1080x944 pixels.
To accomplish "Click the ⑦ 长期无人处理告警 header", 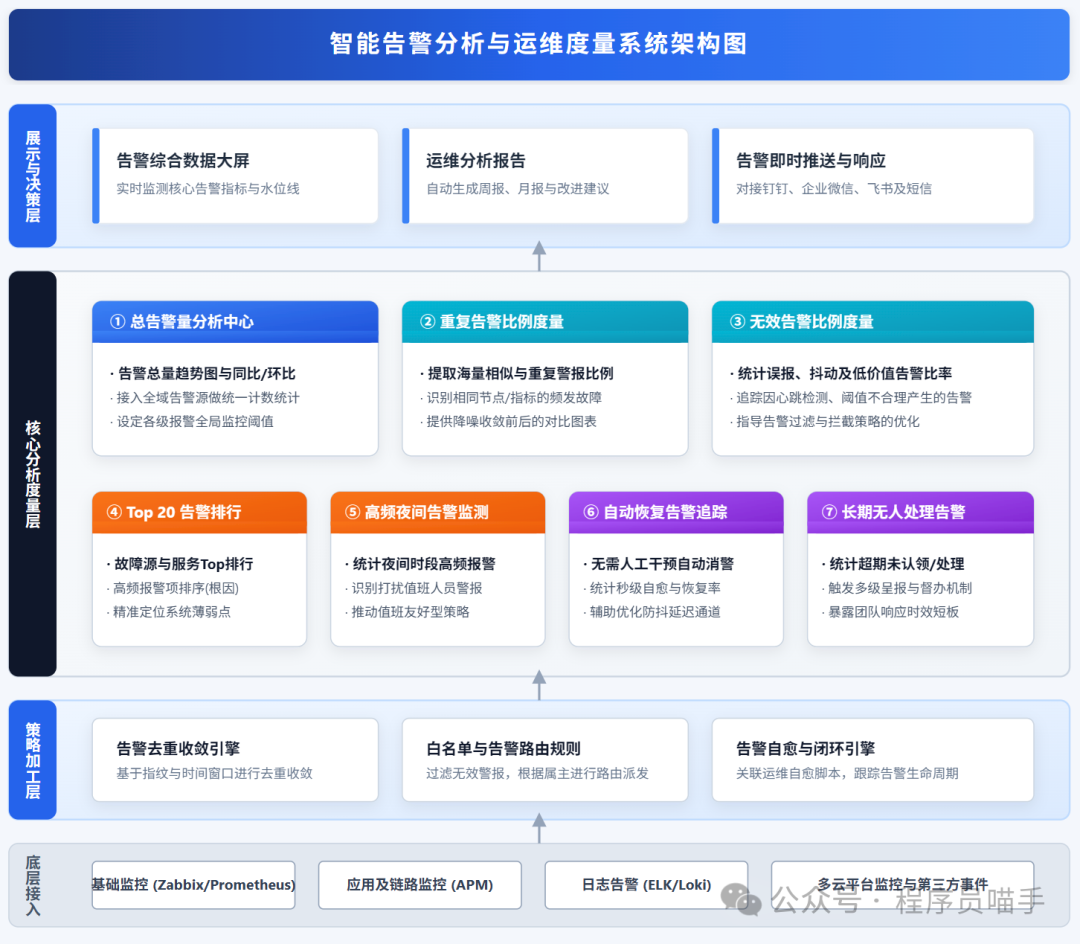I will tap(920, 512).
